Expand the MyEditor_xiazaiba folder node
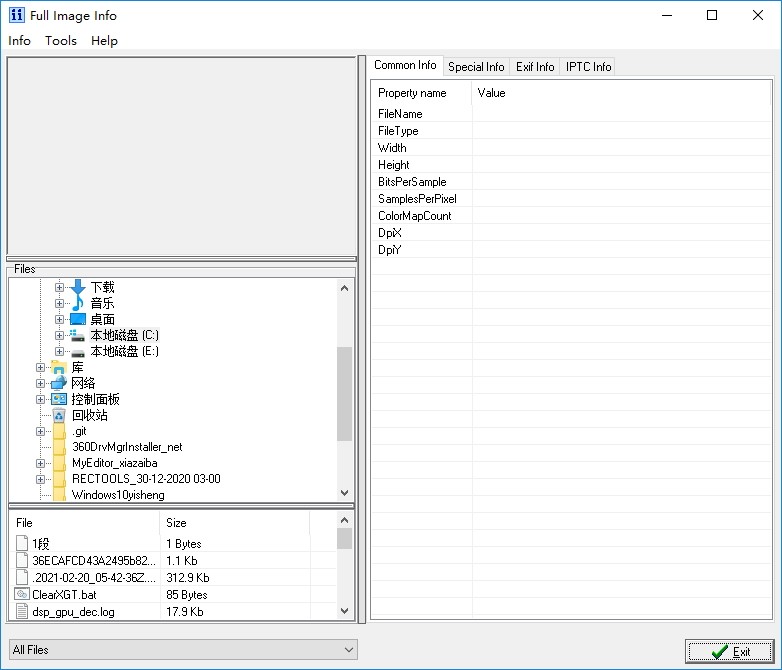The width and height of the screenshot is (782, 670). 40,463
